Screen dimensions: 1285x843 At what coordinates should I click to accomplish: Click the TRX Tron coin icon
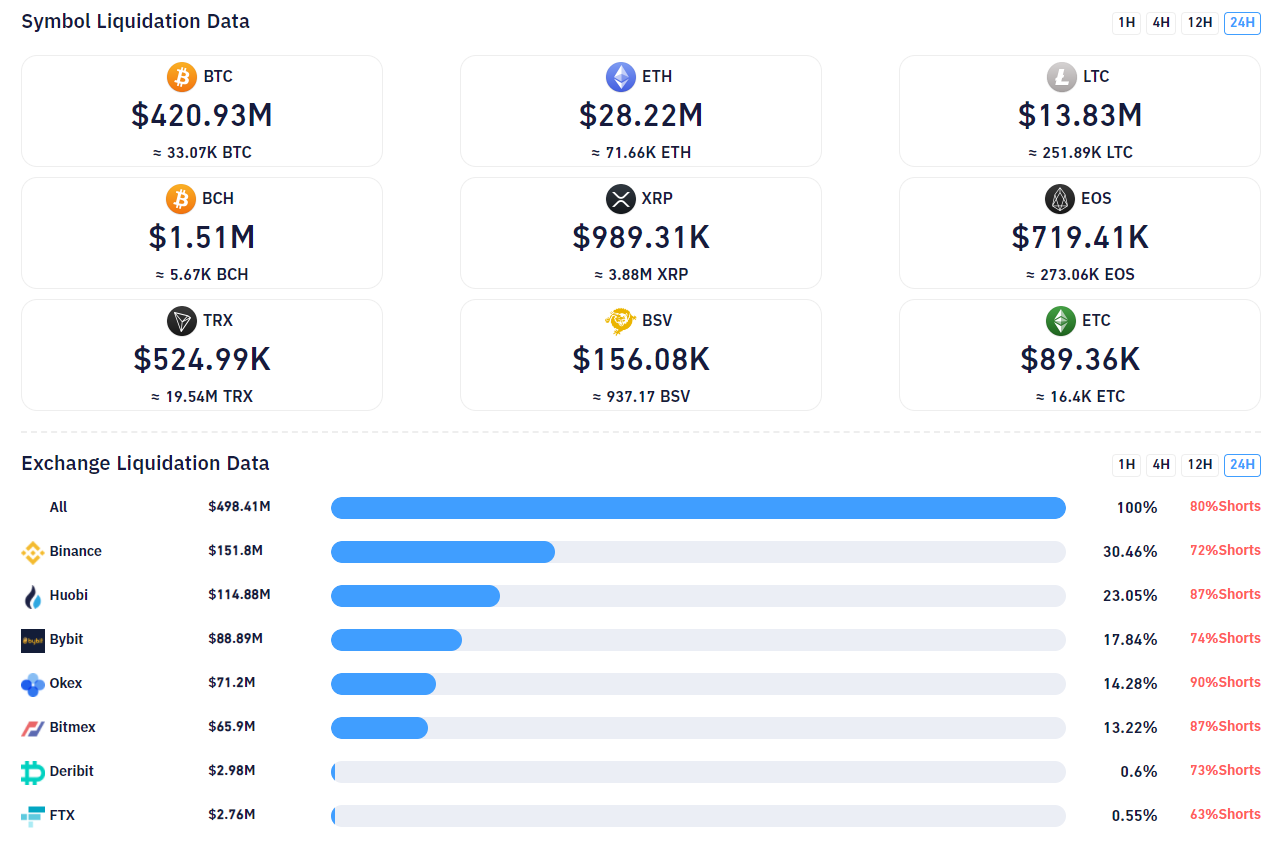(182, 321)
